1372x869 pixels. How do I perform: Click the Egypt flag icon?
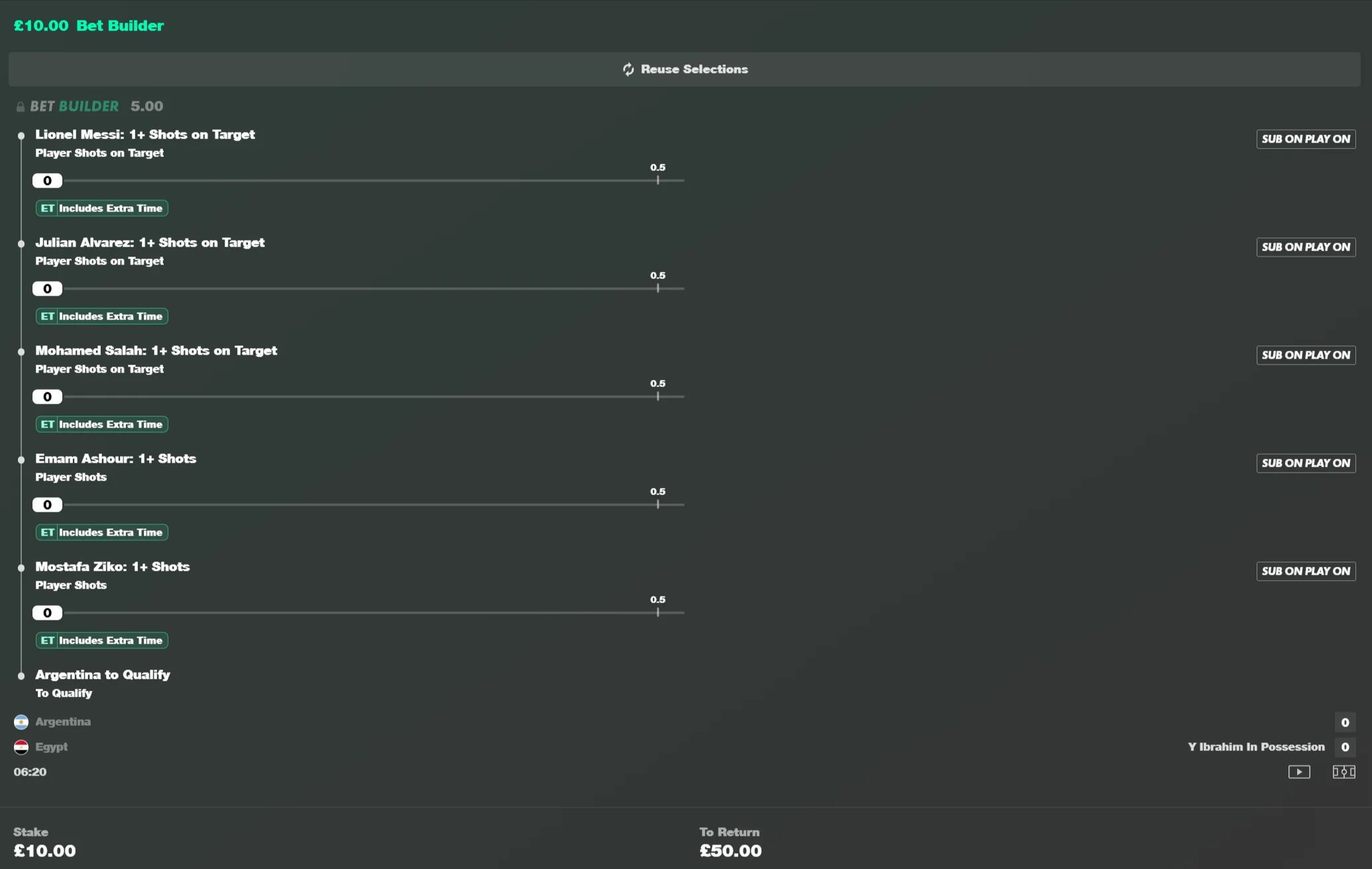(21, 747)
